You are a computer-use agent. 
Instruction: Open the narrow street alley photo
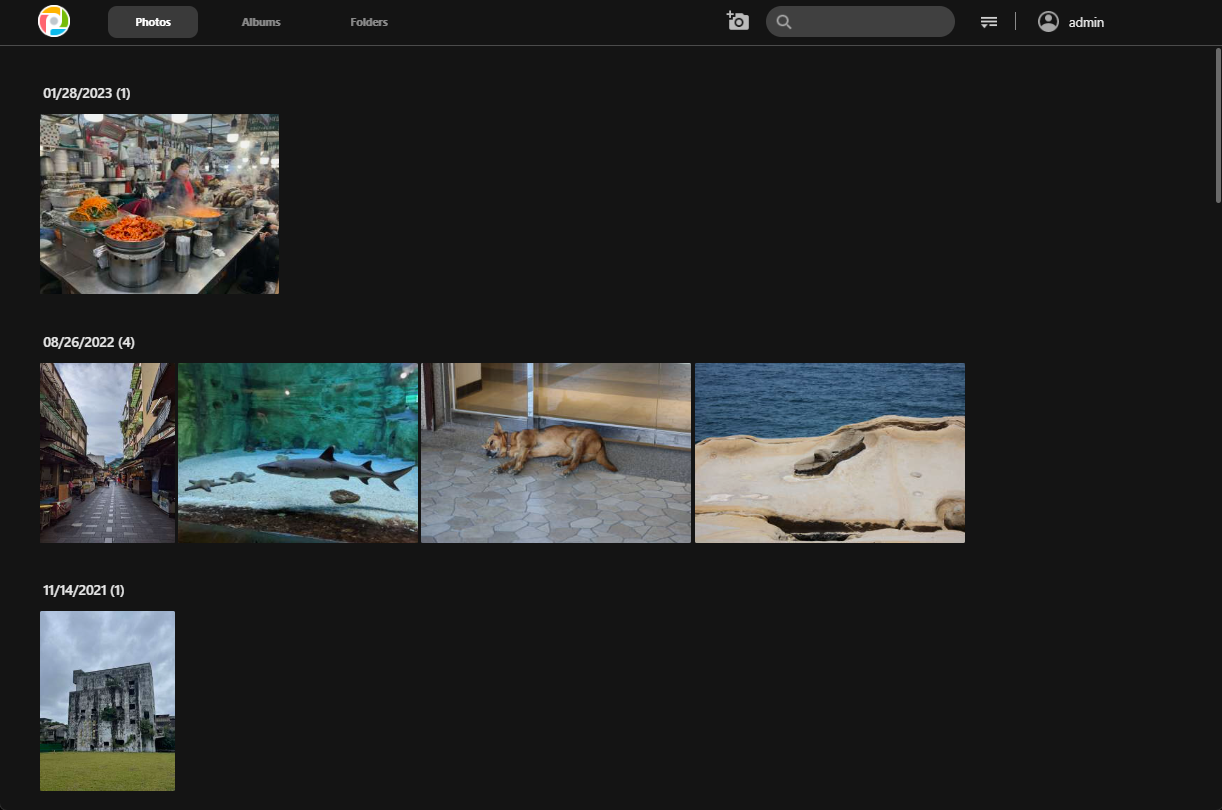click(107, 453)
